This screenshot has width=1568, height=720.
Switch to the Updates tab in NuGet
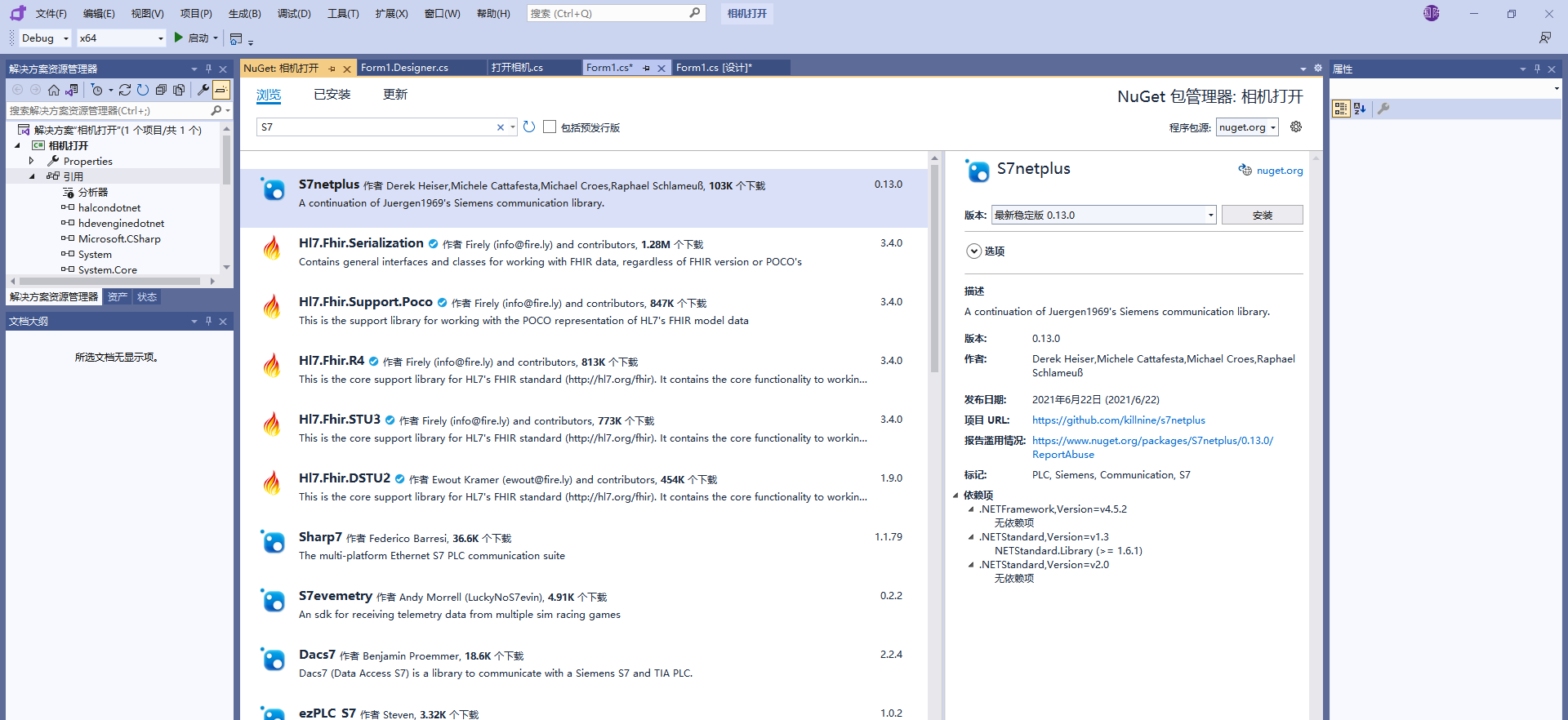pos(395,95)
